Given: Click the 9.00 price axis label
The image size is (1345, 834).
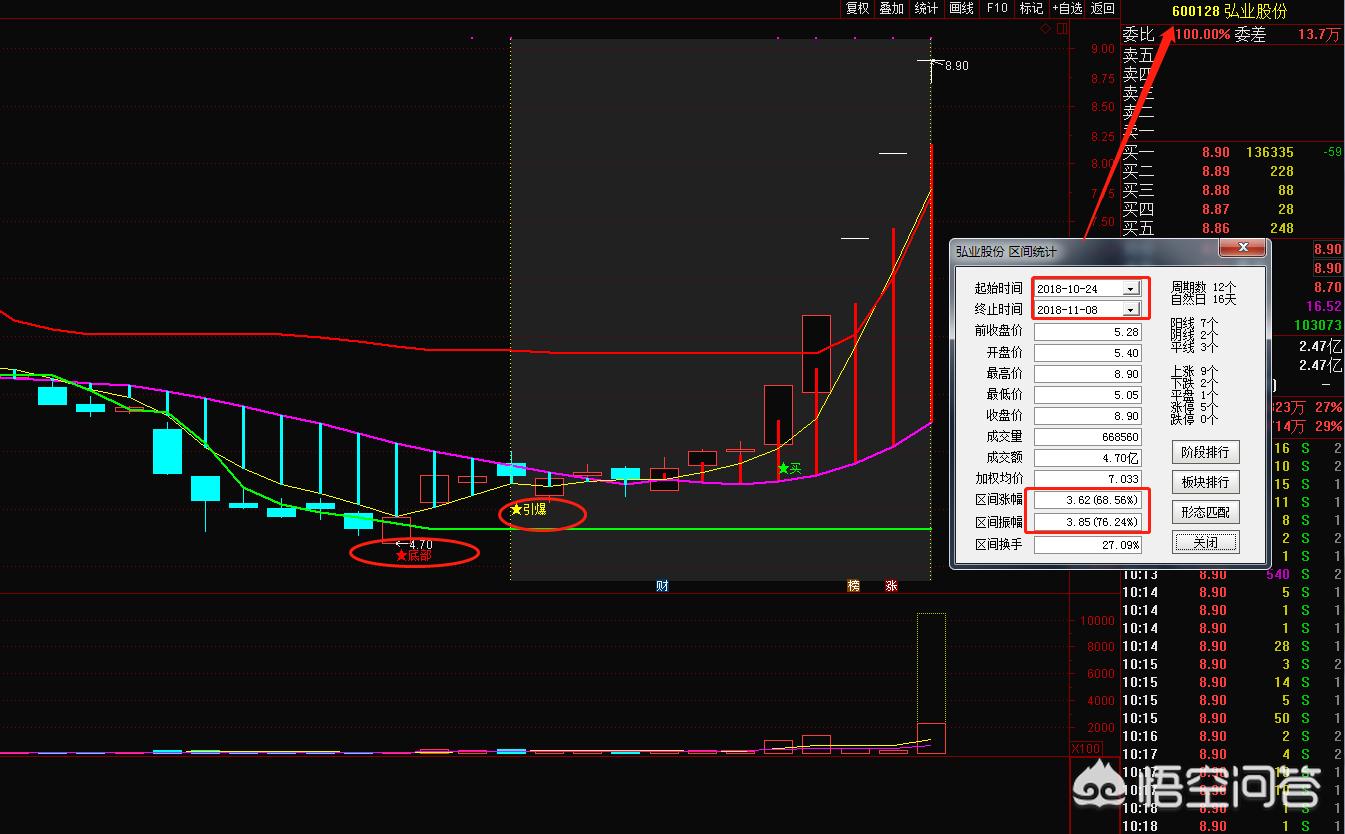Looking at the screenshot, I should pyautogui.click(x=1102, y=49).
